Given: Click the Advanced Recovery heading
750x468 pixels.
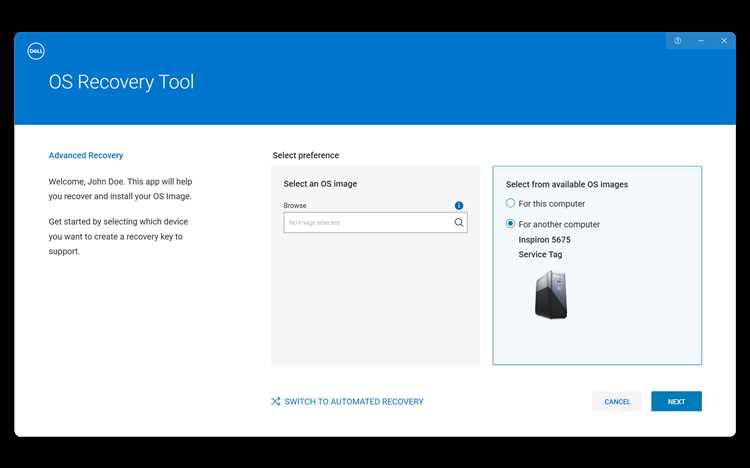Looking at the screenshot, I should point(86,155).
